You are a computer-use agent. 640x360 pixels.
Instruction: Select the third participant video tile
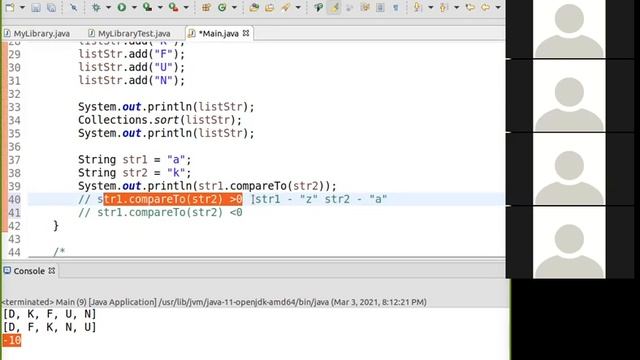[569, 169]
